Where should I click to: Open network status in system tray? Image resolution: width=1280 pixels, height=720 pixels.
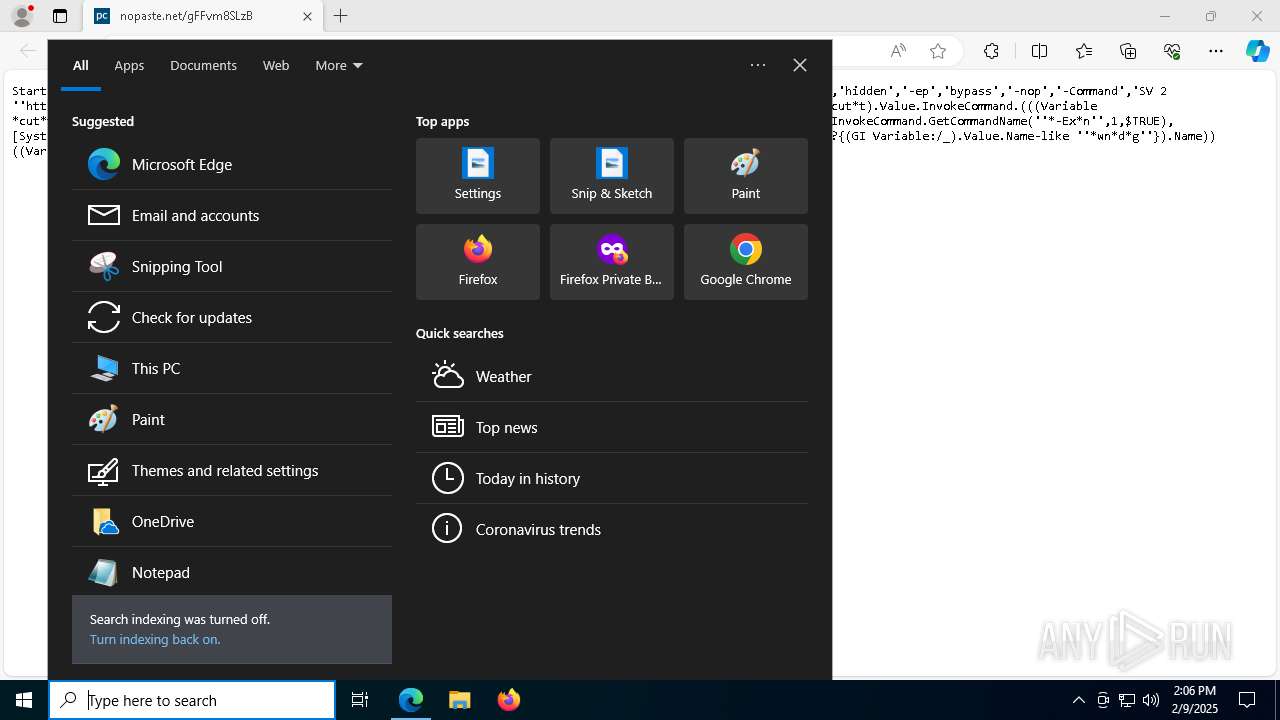tap(1127, 700)
